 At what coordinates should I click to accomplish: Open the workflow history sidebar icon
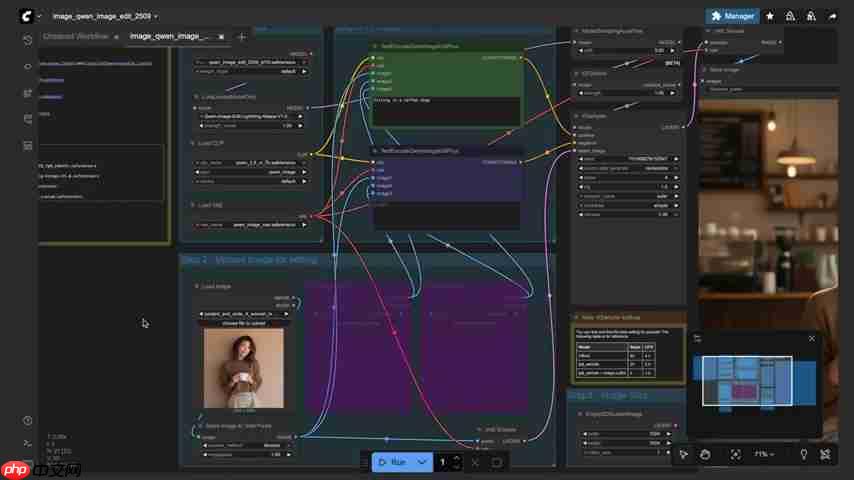(x=28, y=40)
